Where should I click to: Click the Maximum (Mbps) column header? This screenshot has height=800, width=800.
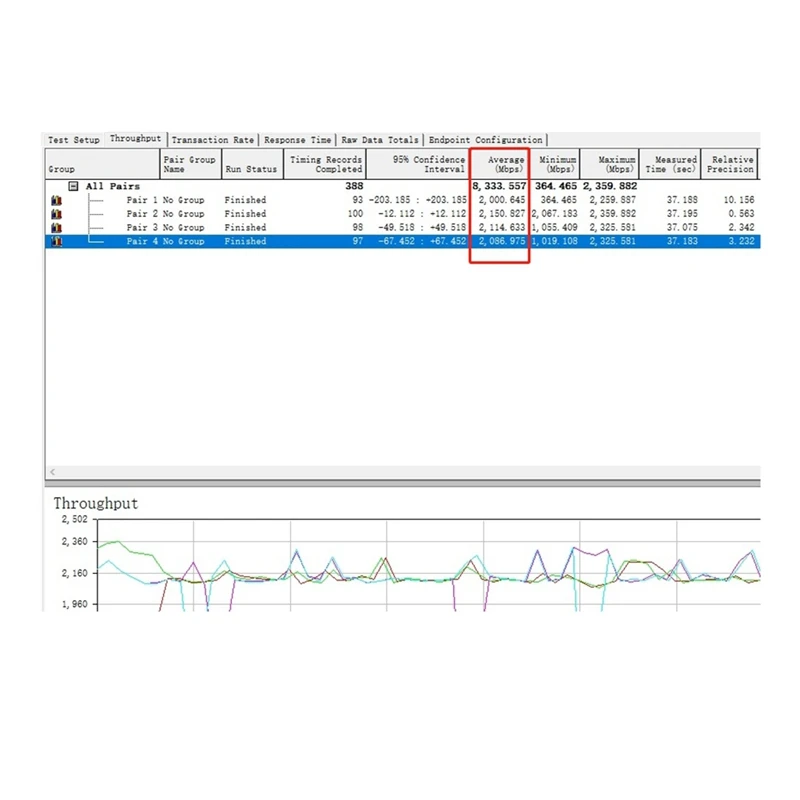[x=610, y=164]
